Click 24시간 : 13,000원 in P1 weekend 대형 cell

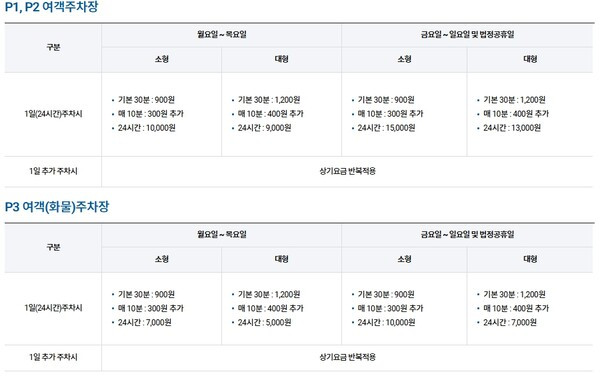click(512, 128)
